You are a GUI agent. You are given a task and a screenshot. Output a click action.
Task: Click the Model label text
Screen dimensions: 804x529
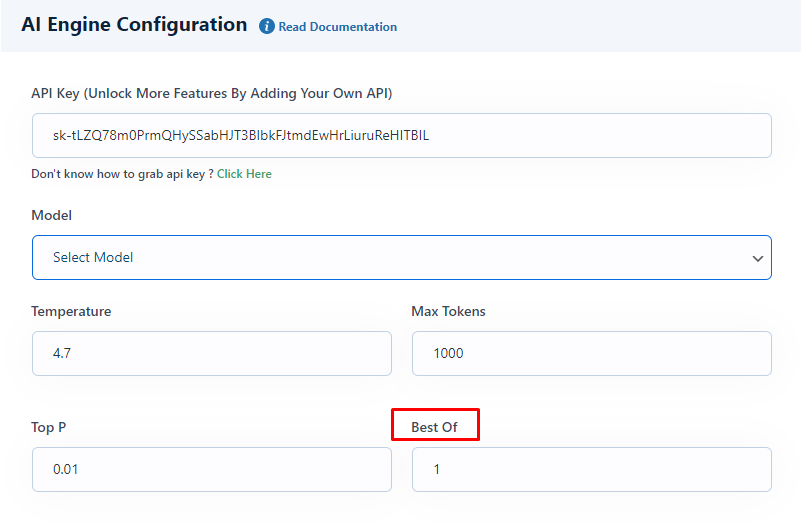coord(51,215)
